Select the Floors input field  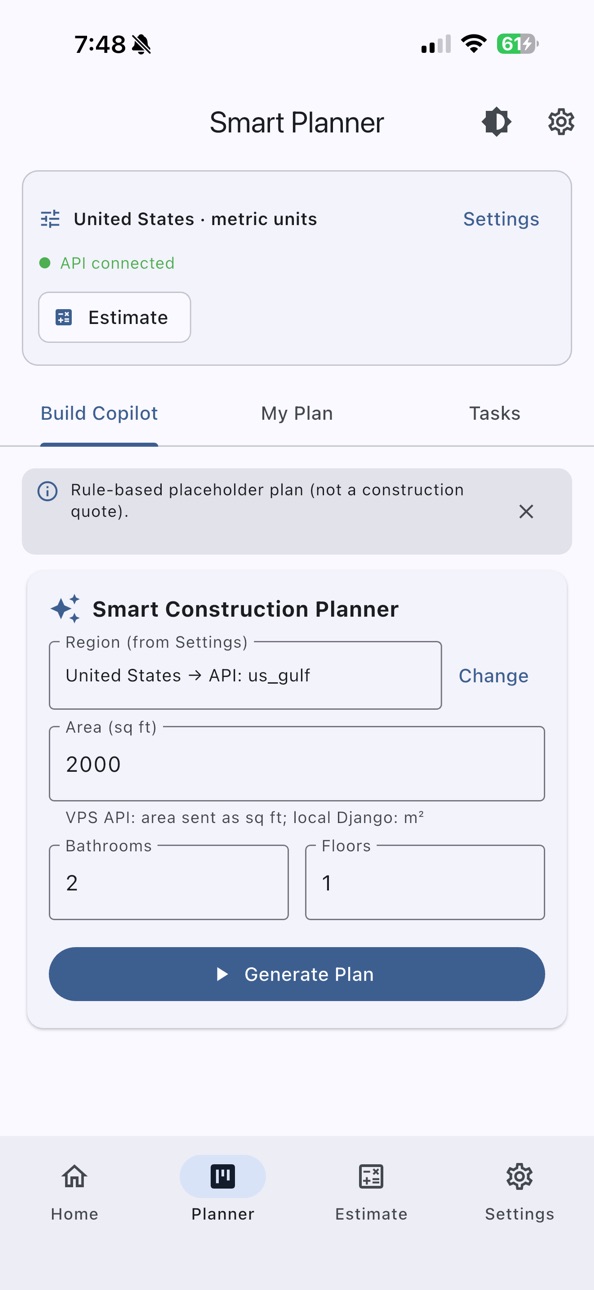click(x=425, y=882)
